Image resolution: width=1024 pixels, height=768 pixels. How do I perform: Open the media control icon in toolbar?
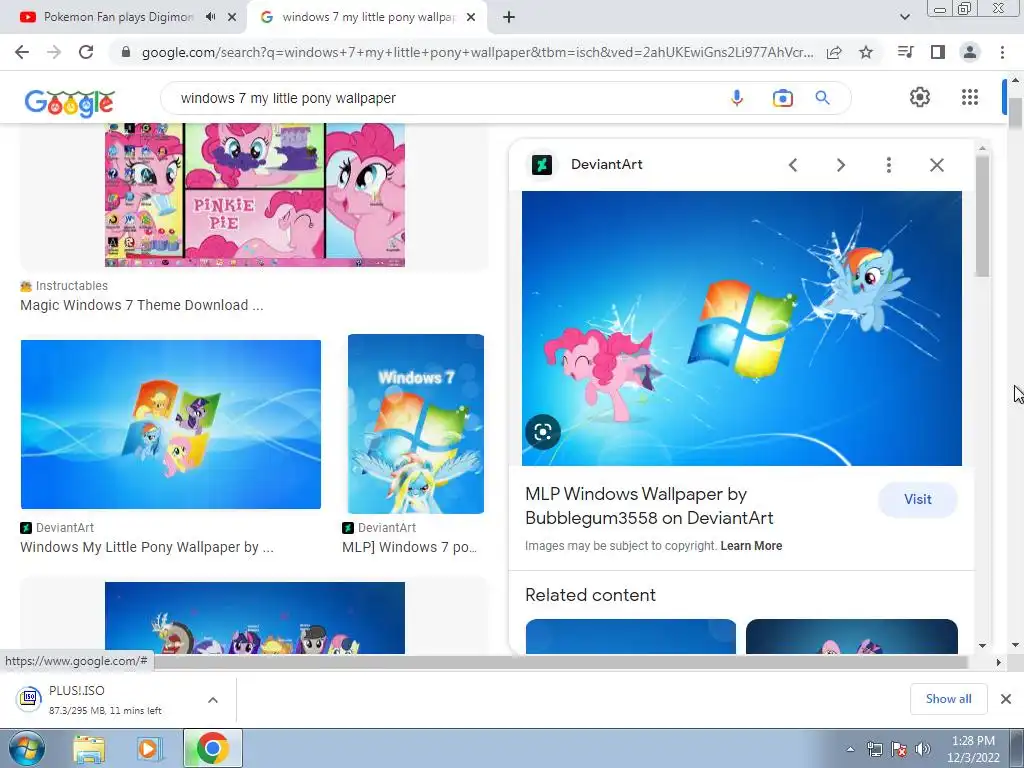pos(906,52)
